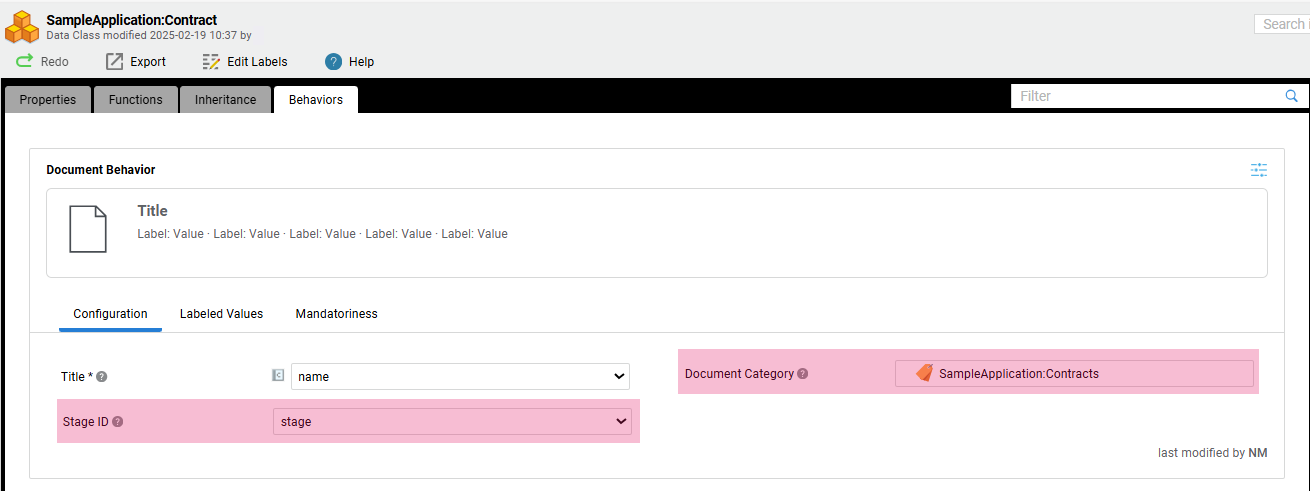Click the blue Help question mark icon
This screenshot has height=491, width=1310.
[334, 61]
